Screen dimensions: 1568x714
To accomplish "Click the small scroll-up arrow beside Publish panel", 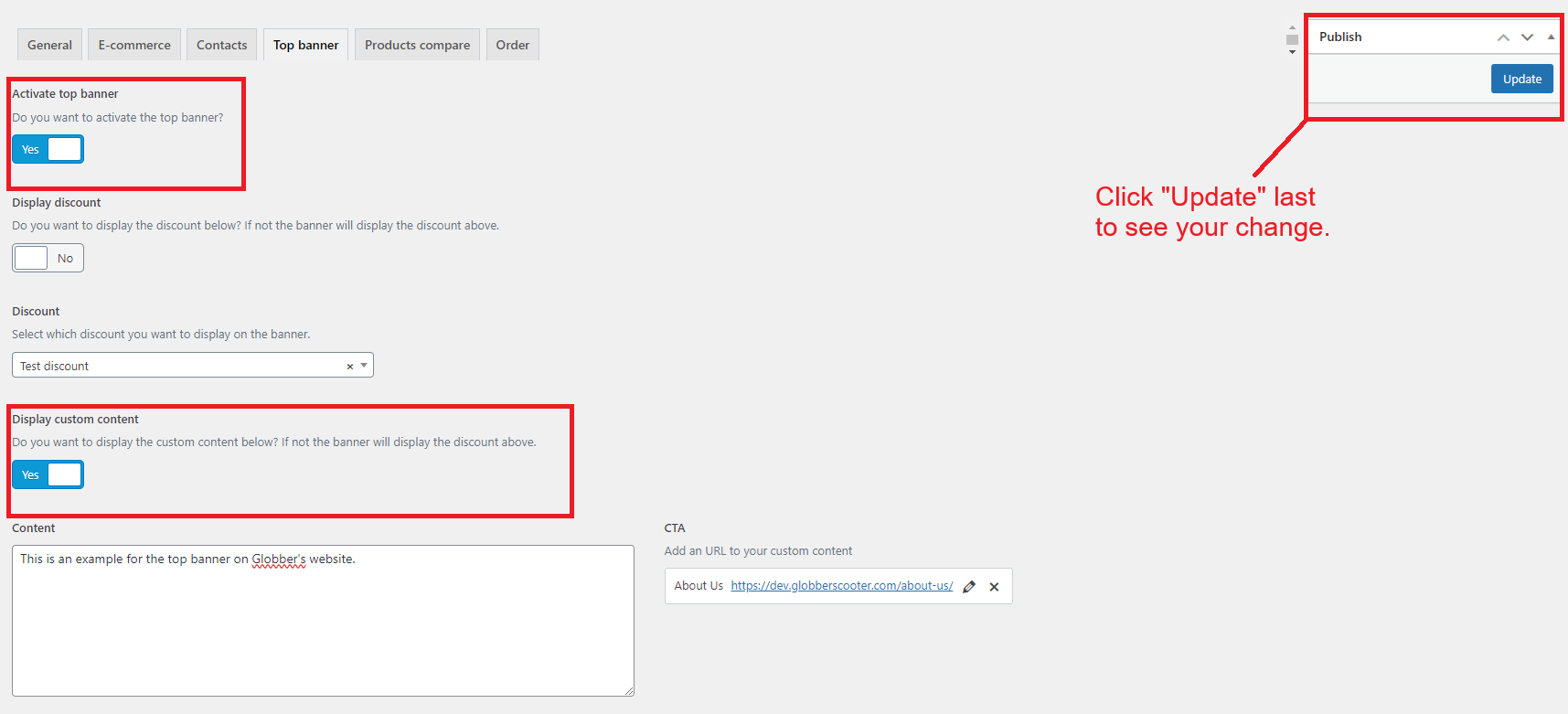I will (1292, 28).
